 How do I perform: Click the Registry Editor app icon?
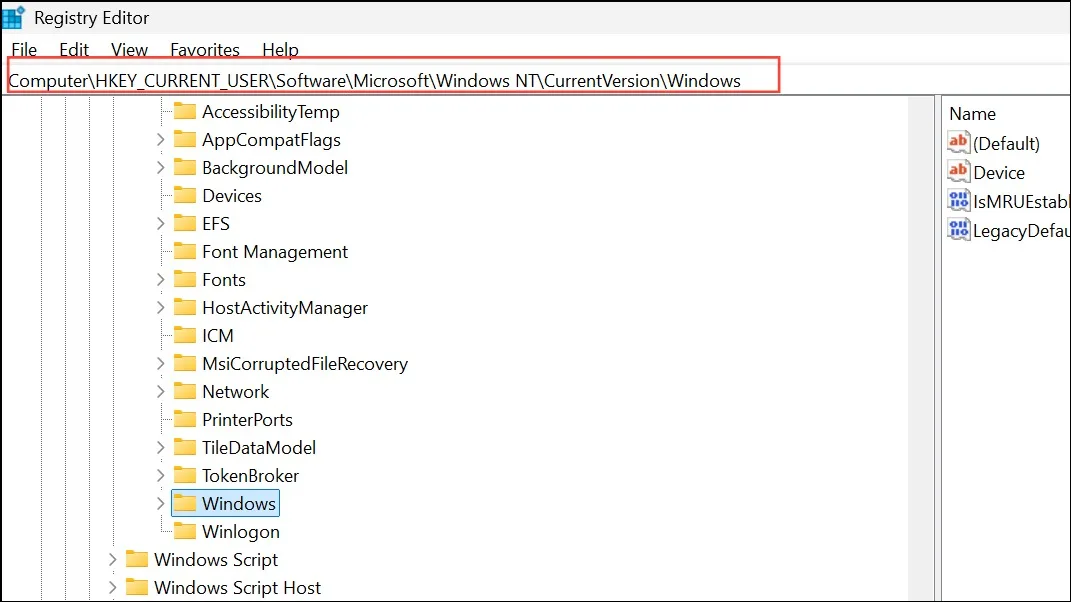(x=13, y=18)
